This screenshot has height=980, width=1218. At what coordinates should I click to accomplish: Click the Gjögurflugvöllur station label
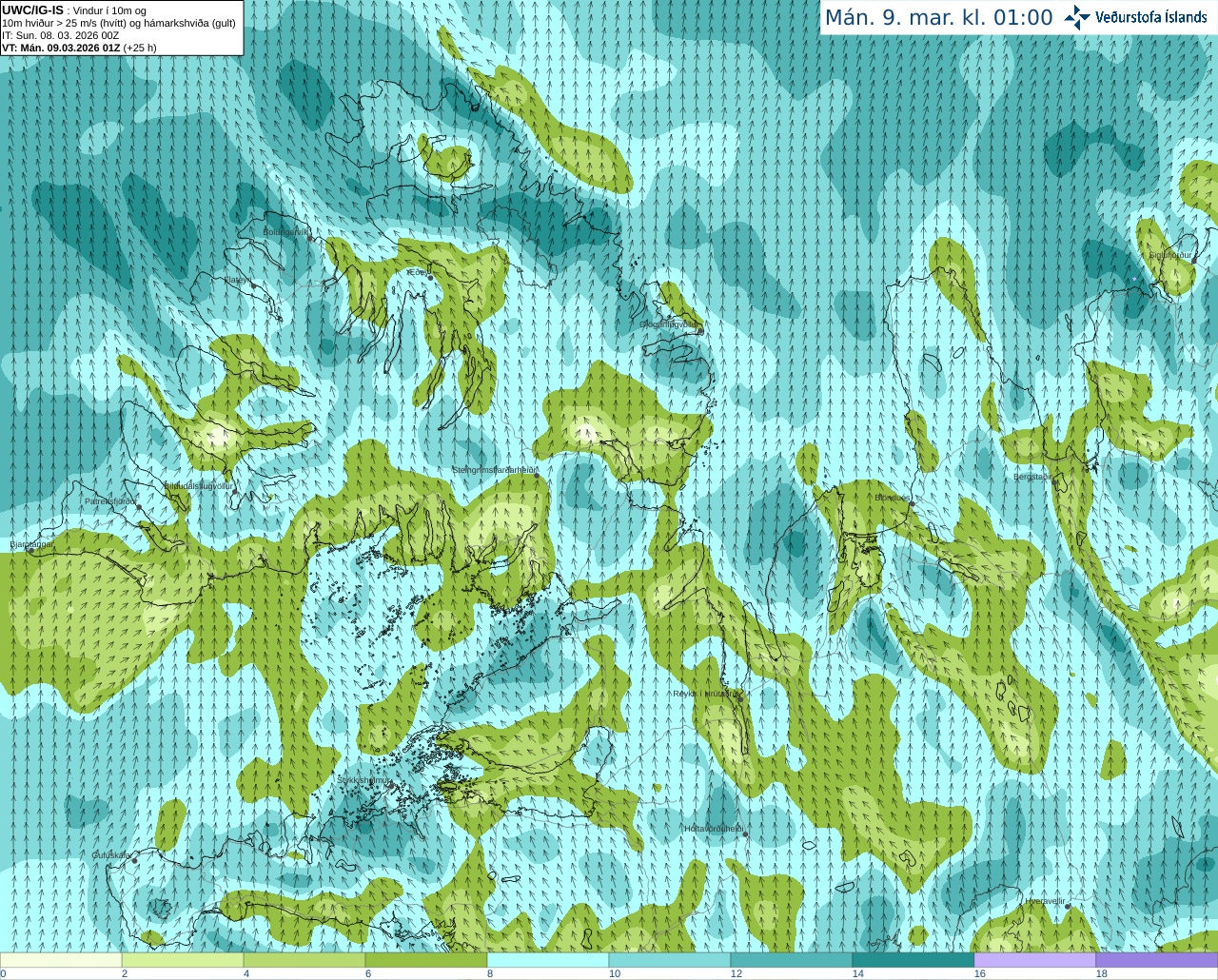(669, 324)
